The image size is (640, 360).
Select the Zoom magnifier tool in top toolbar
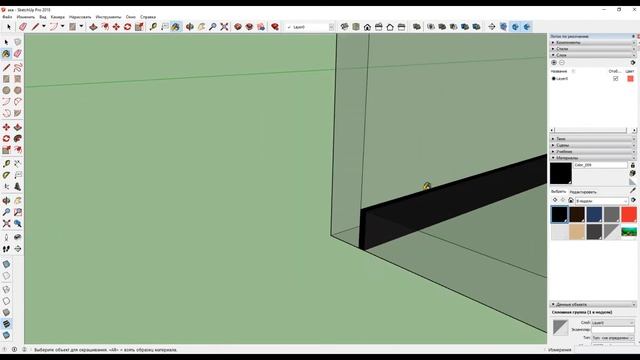pyautogui.click(x=213, y=27)
